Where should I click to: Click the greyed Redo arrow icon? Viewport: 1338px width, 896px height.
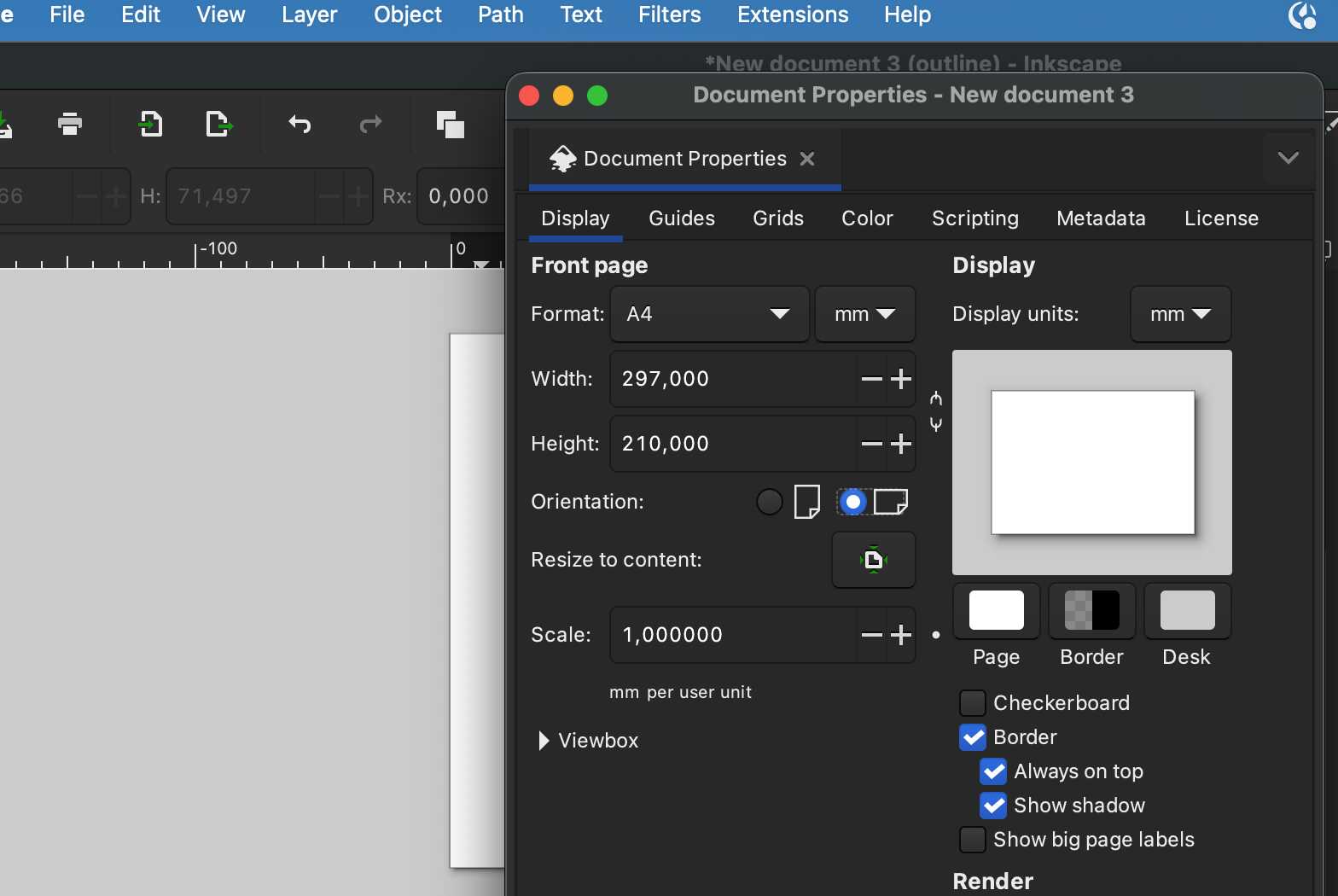(x=370, y=125)
